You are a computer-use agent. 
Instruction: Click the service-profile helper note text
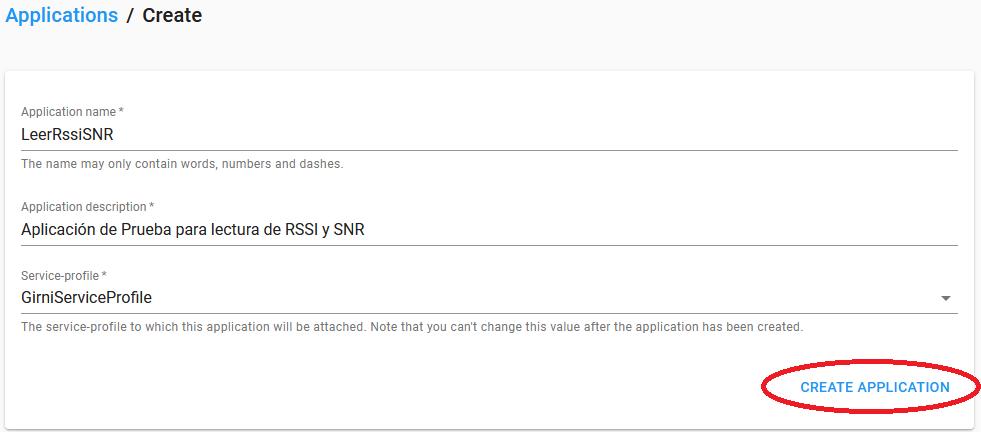tap(412, 327)
